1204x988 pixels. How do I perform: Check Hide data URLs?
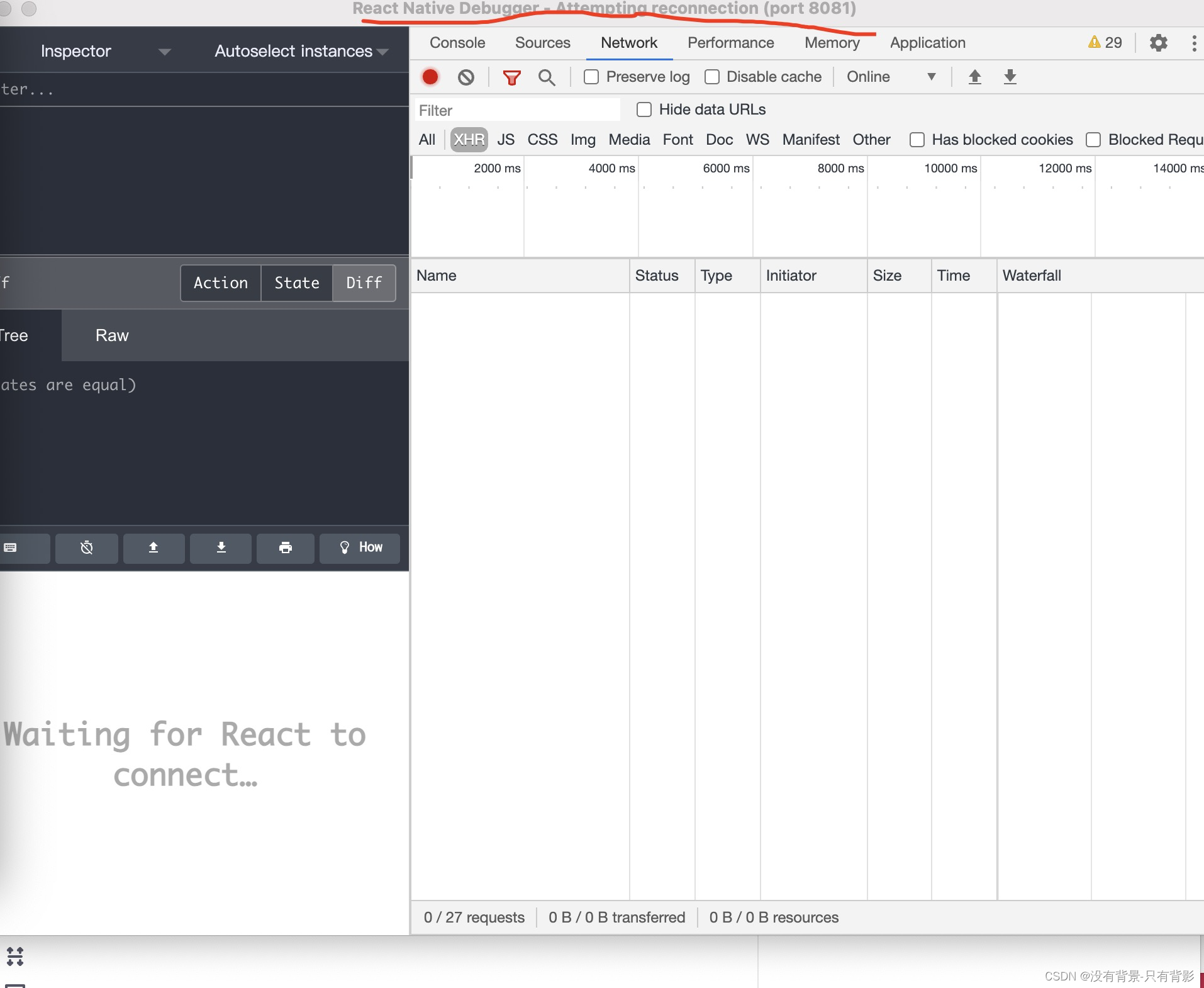[x=644, y=109]
